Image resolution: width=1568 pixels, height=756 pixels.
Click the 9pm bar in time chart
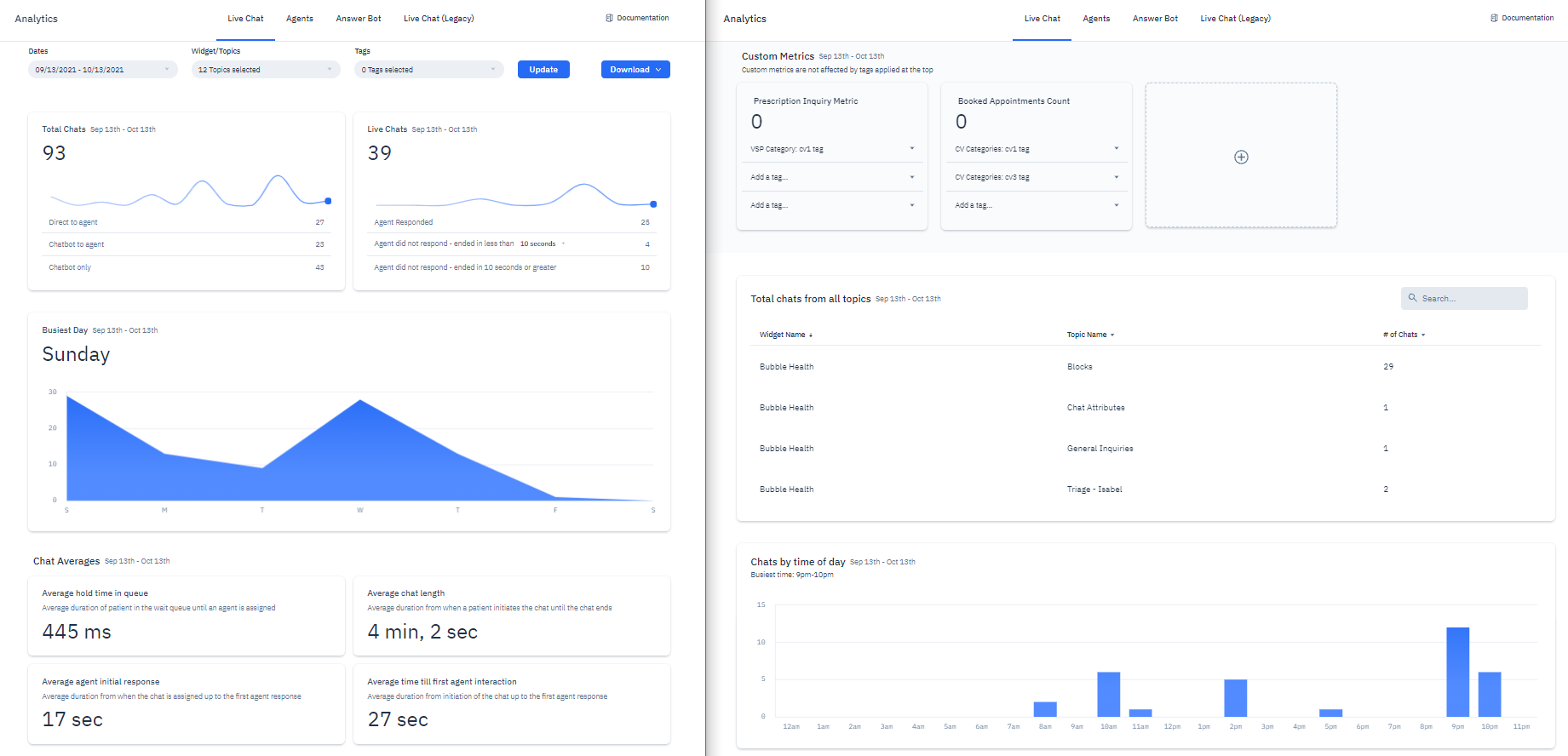click(1457, 672)
